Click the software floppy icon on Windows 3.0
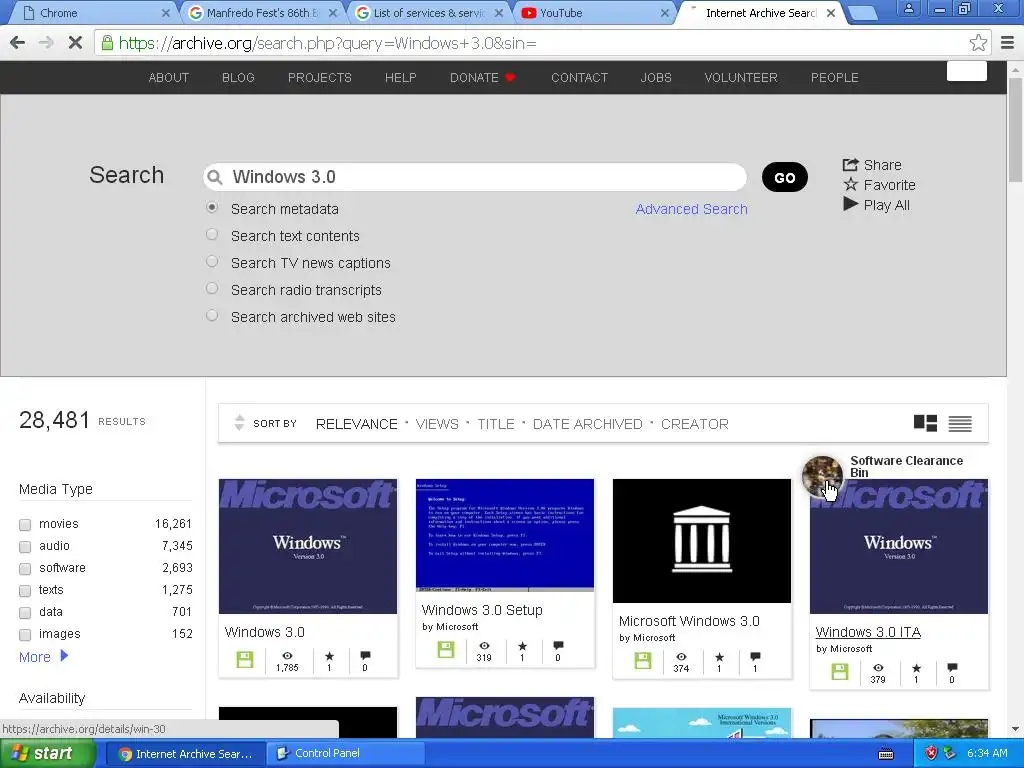This screenshot has height=768, width=1024. click(245, 660)
